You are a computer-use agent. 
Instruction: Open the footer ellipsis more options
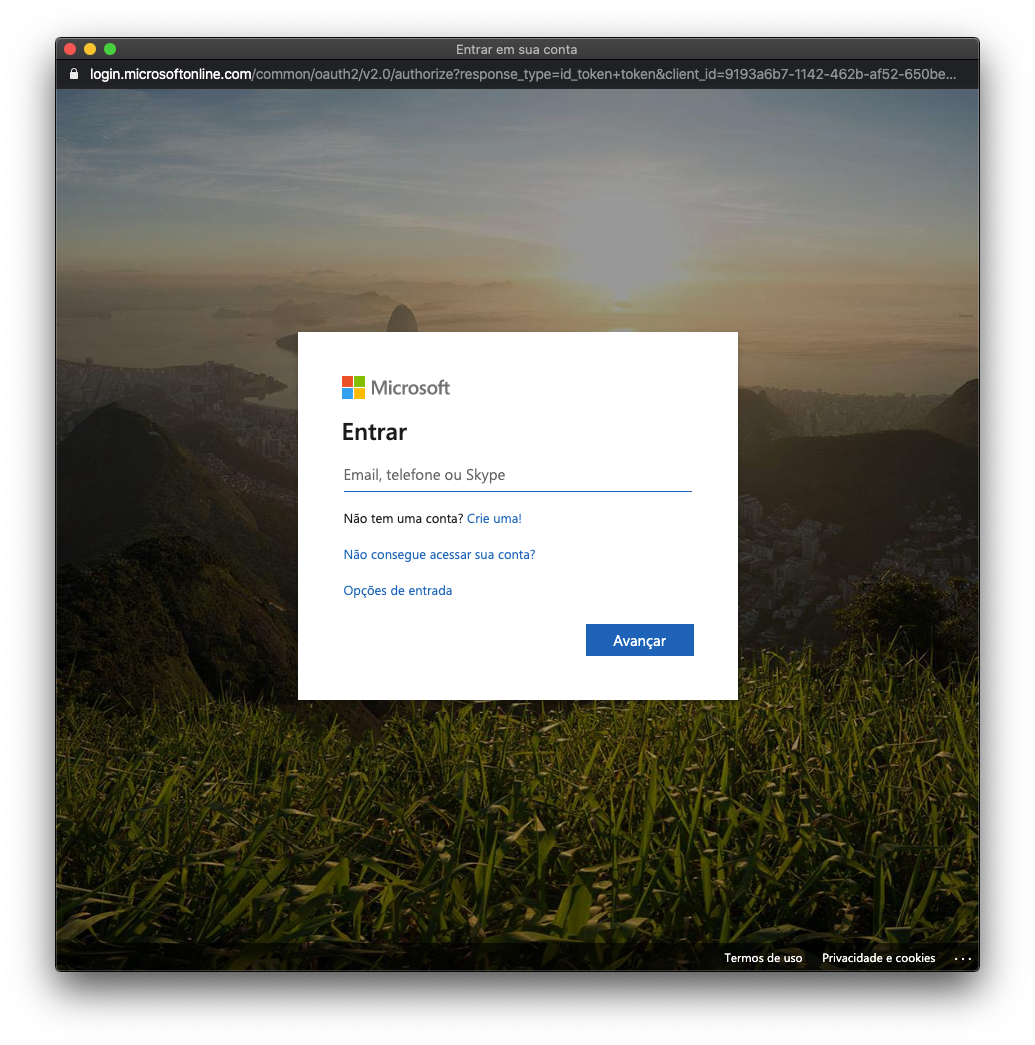962,958
